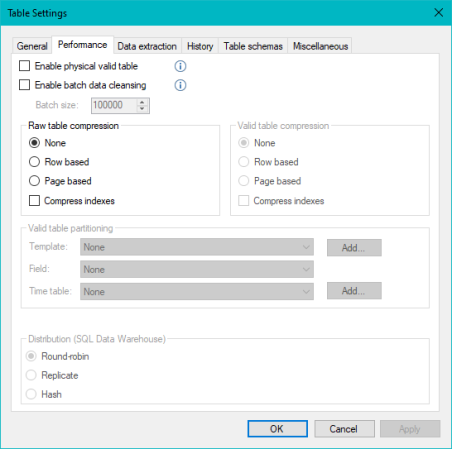This screenshot has width=452, height=449.
Task: Click the Cancel button
Action: click(344, 429)
